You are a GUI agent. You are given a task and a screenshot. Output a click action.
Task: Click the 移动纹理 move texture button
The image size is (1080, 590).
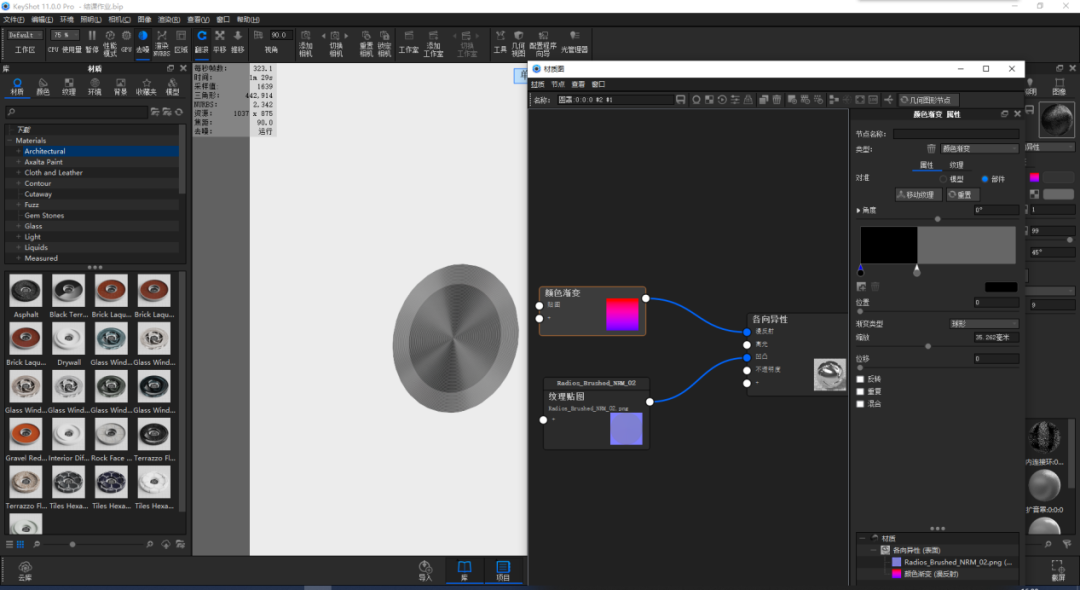pyautogui.click(x=919, y=195)
